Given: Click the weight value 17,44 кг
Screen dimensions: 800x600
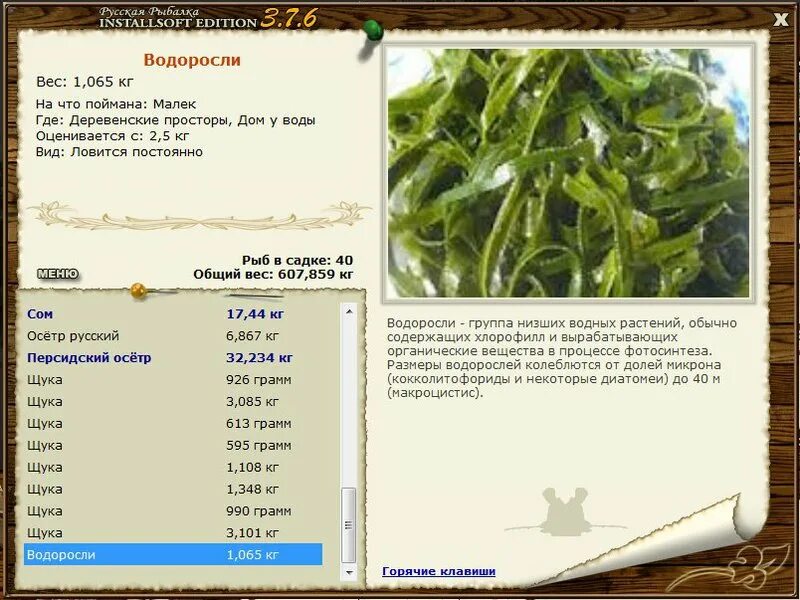Looking at the screenshot, I should [255, 314].
